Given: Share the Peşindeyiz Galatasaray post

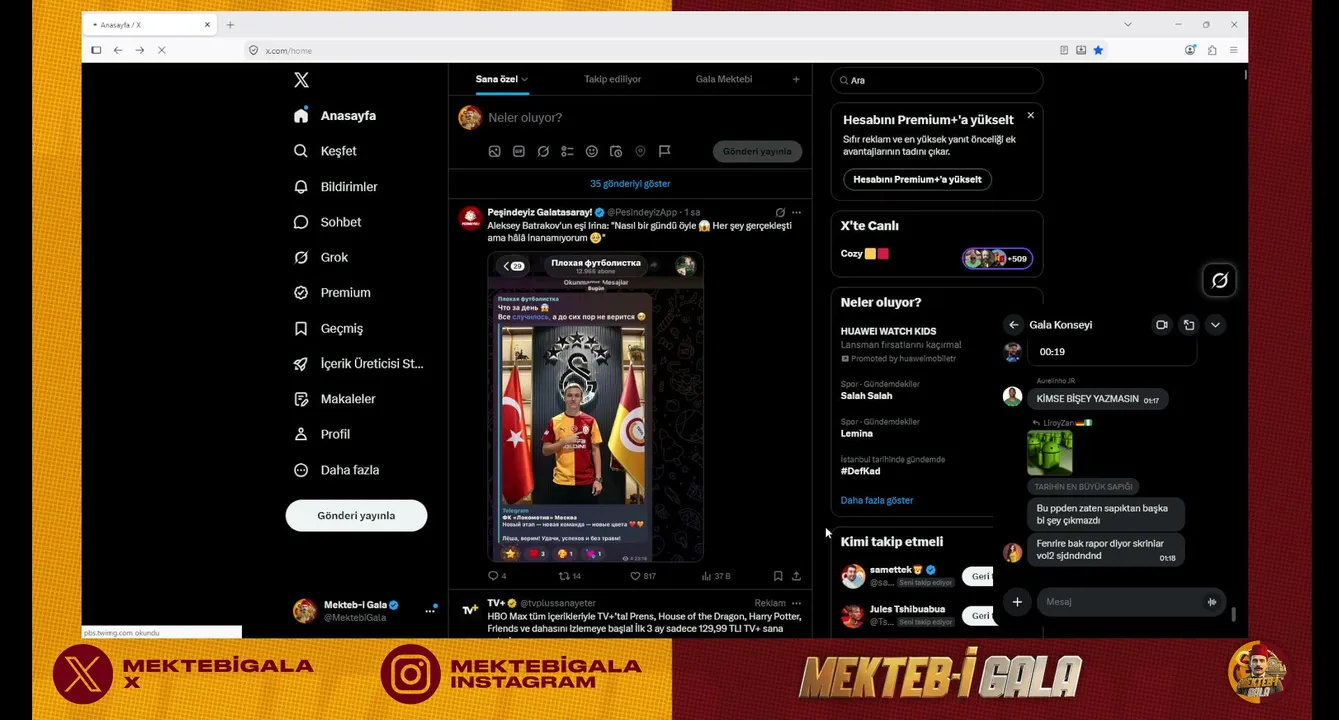Looking at the screenshot, I should pyautogui.click(x=796, y=576).
